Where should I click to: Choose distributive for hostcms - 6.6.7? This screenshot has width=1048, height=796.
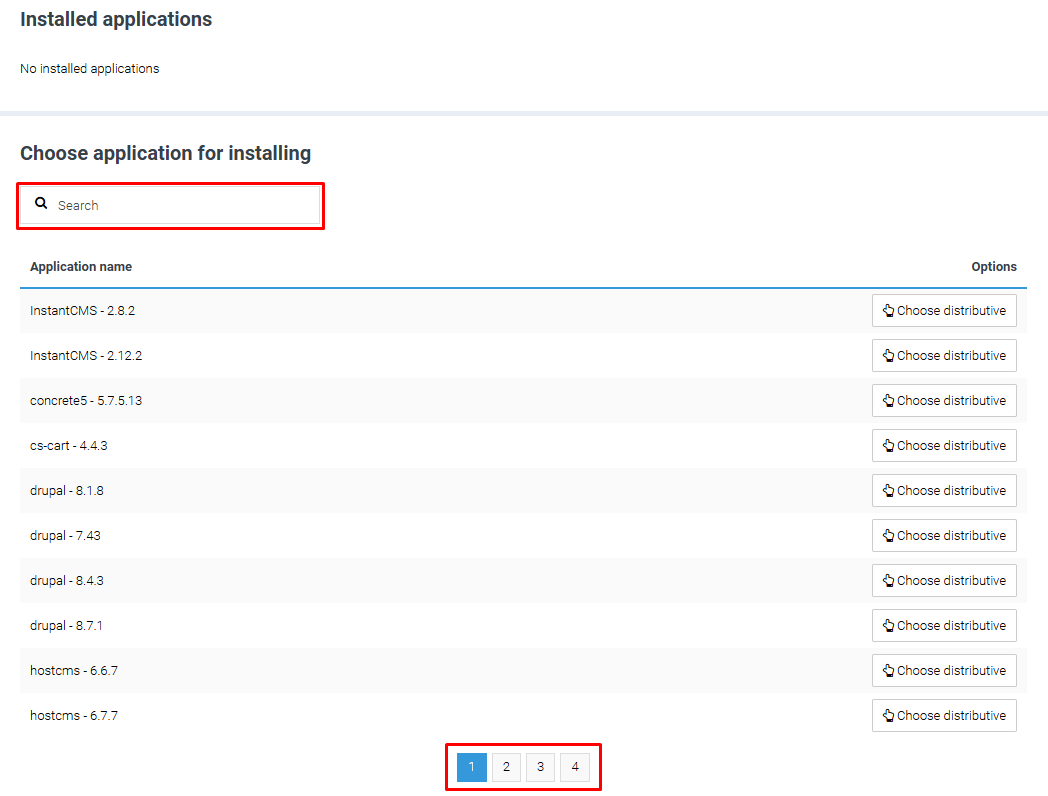click(944, 671)
